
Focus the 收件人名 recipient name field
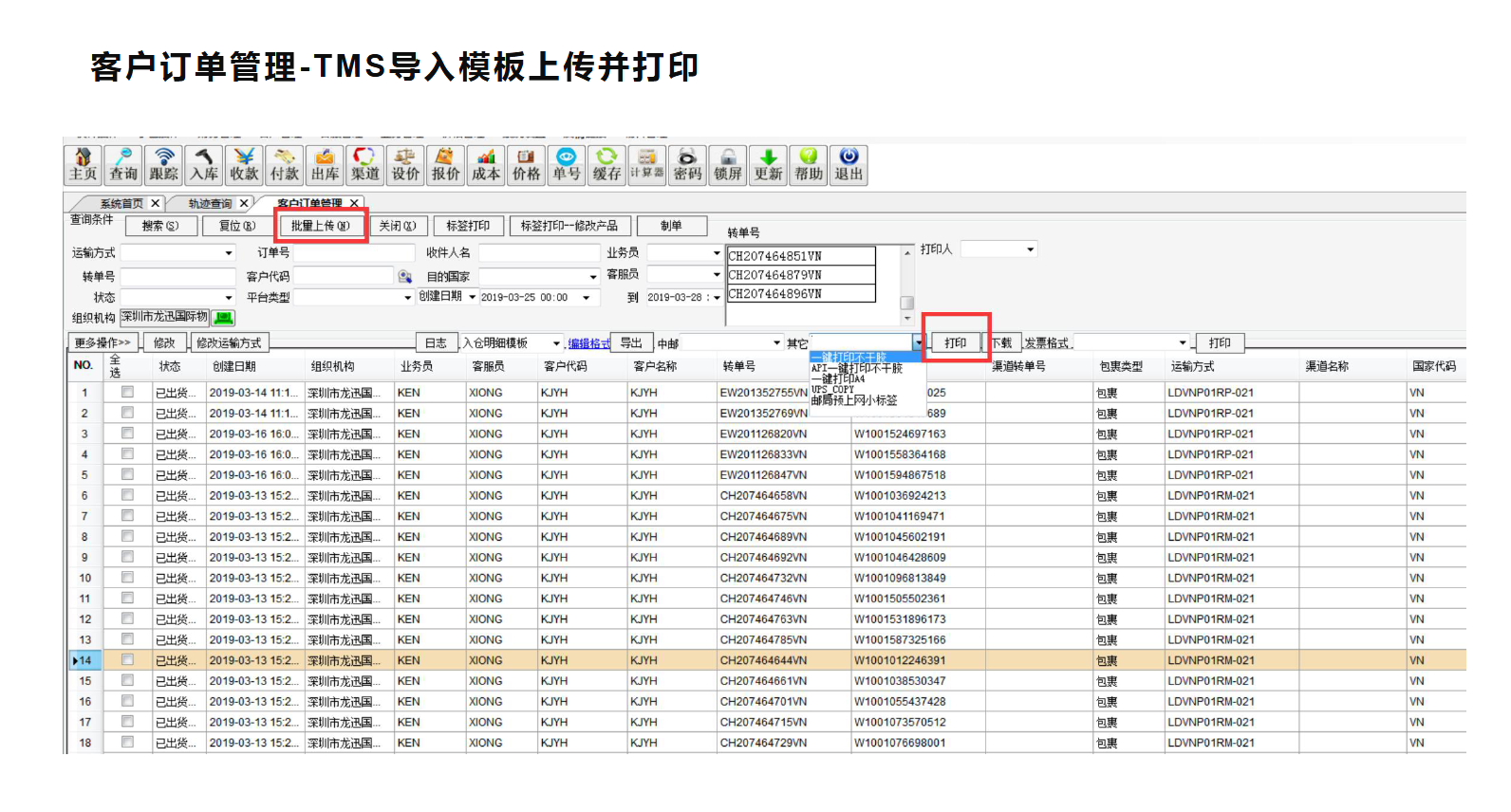pyautogui.click(x=539, y=253)
